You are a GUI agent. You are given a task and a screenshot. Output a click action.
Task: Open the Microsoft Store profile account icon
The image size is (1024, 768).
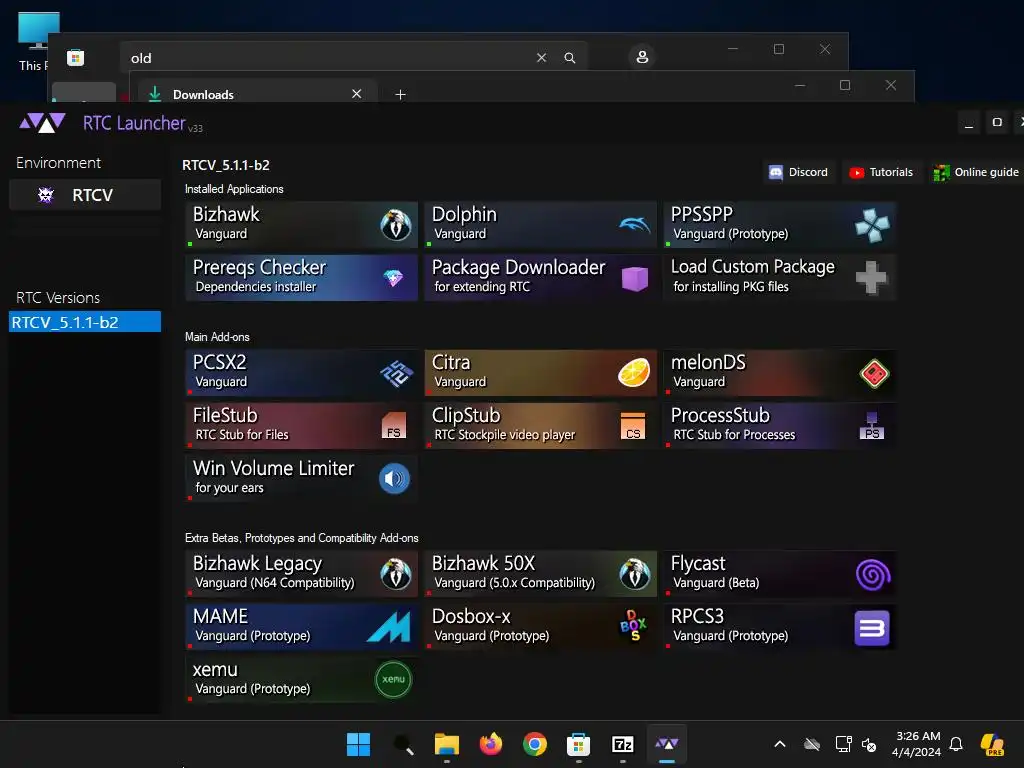point(642,57)
